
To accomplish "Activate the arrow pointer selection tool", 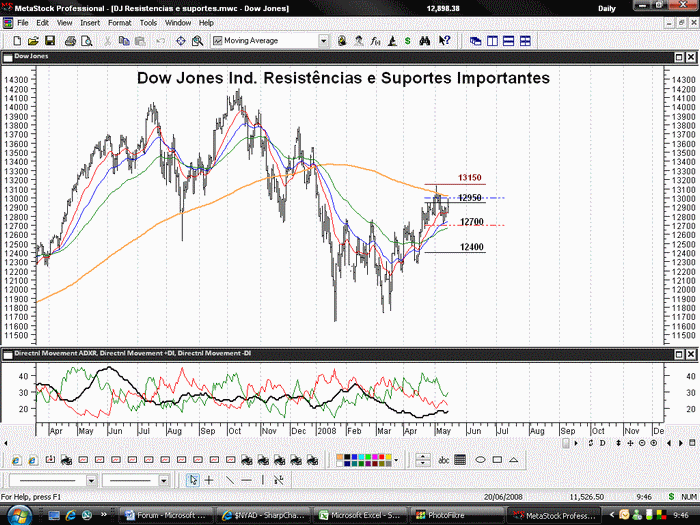I will coord(193,480).
